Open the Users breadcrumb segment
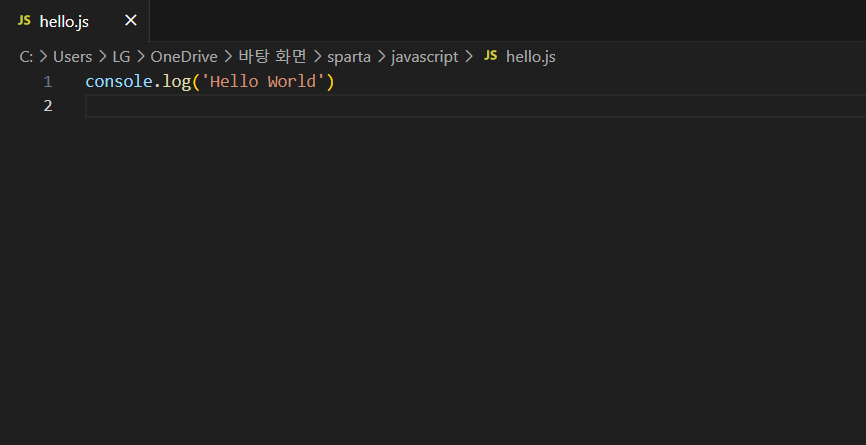Viewport: 866px width, 445px height. (x=72, y=56)
